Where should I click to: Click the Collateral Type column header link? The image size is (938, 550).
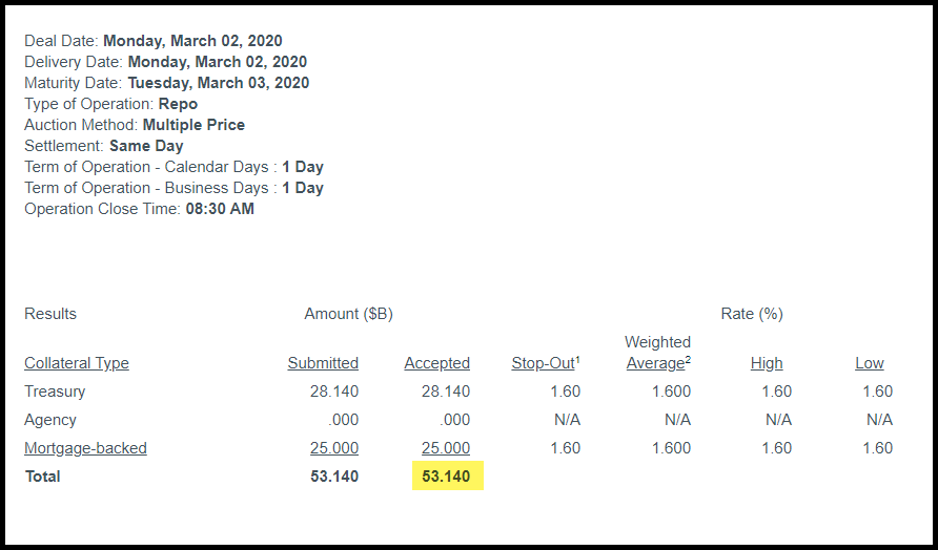coord(77,363)
